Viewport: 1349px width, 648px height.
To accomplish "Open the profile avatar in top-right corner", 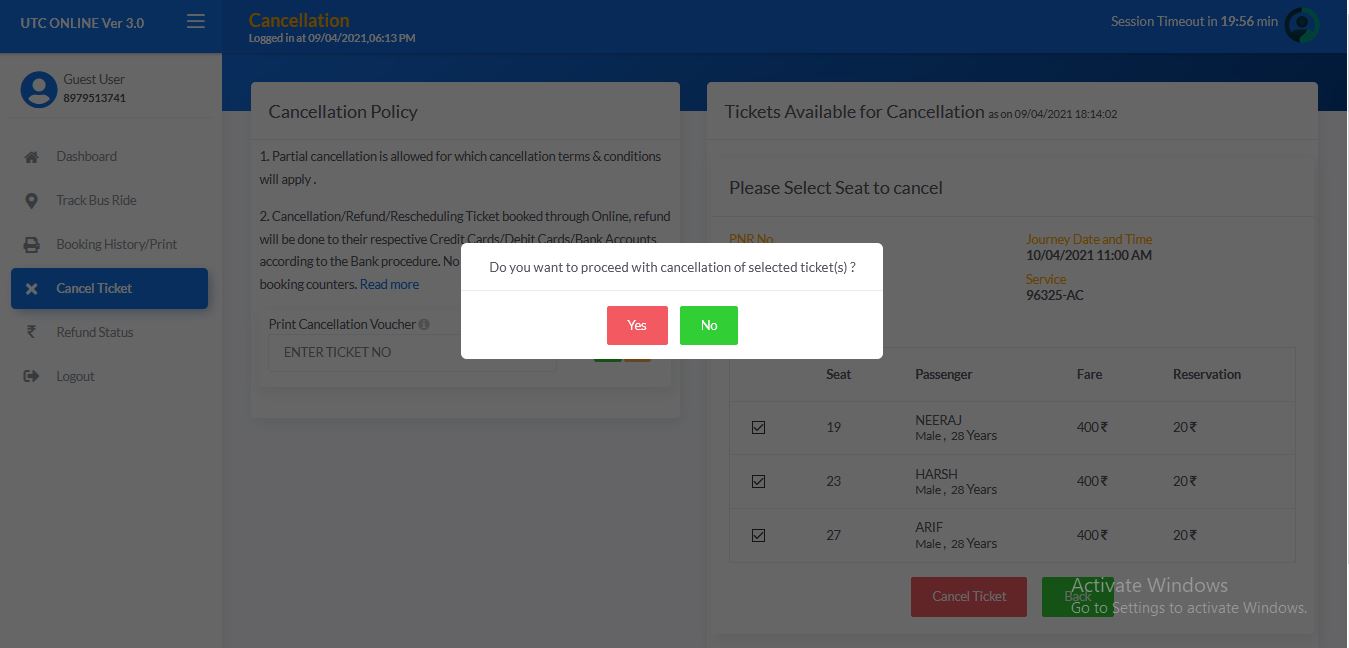I will pos(1302,25).
